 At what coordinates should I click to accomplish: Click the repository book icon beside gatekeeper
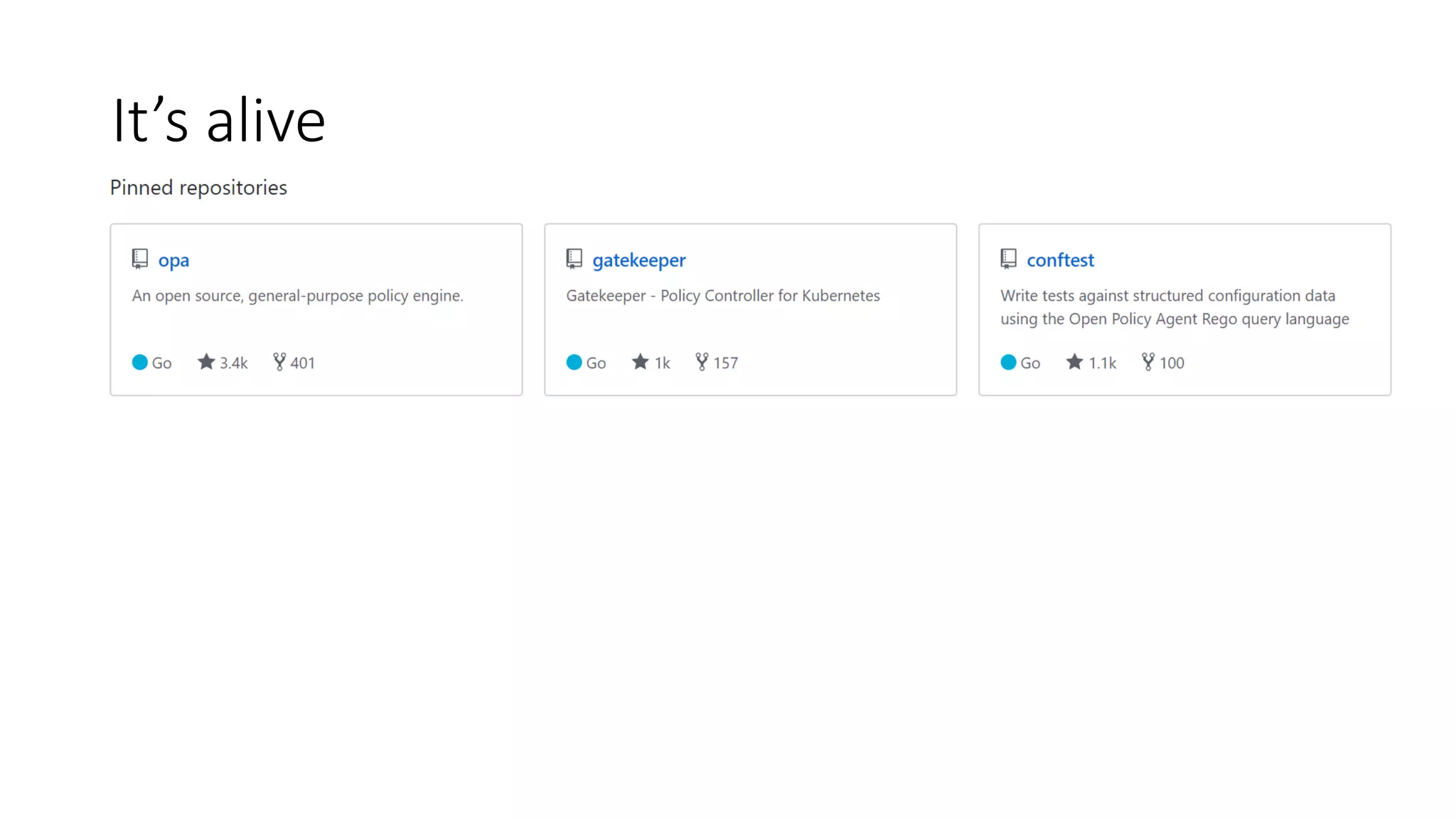574,259
